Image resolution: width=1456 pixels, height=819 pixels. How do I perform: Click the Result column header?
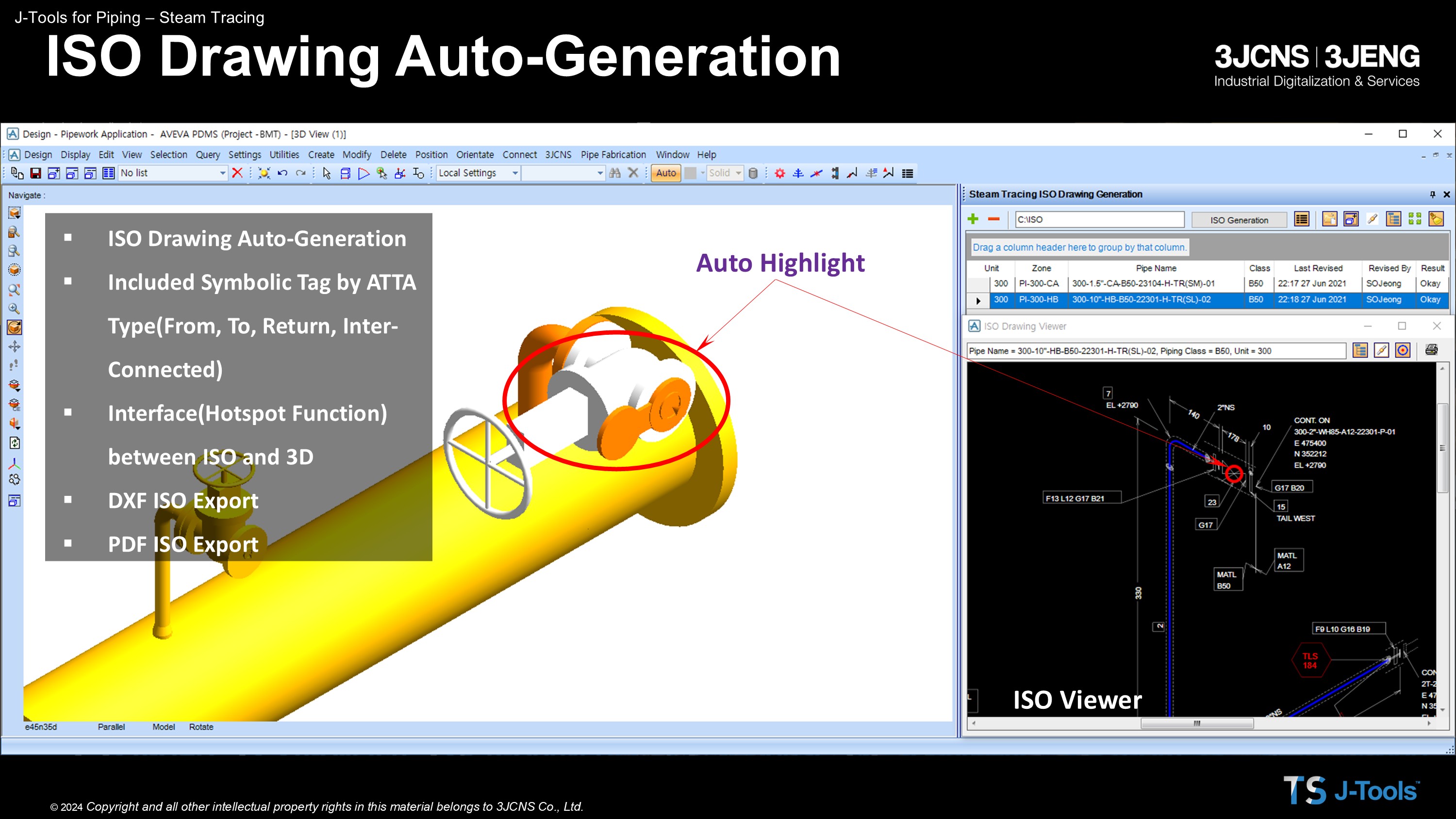coord(1432,268)
